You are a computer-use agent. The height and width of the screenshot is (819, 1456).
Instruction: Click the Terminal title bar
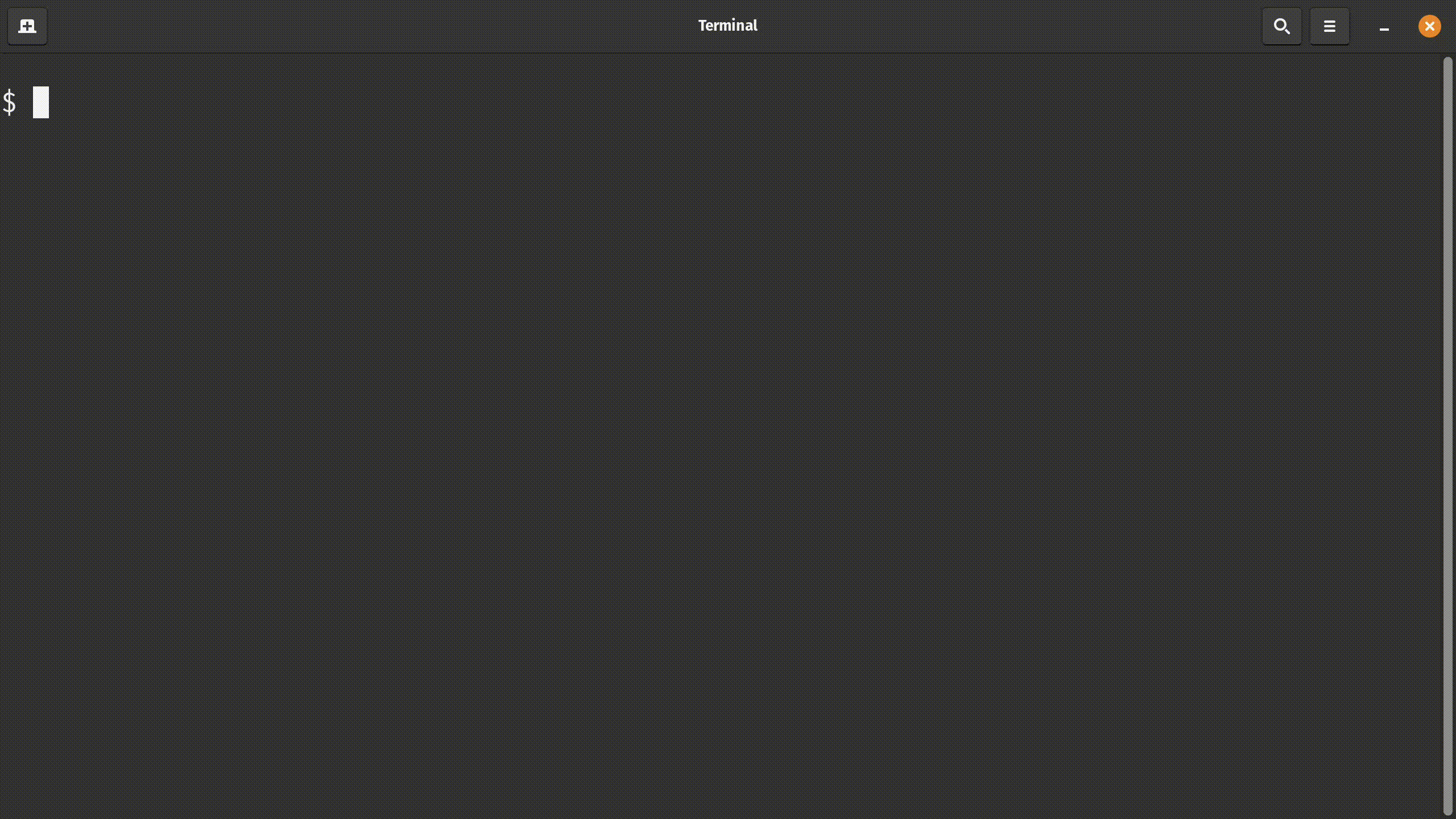[x=728, y=25]
